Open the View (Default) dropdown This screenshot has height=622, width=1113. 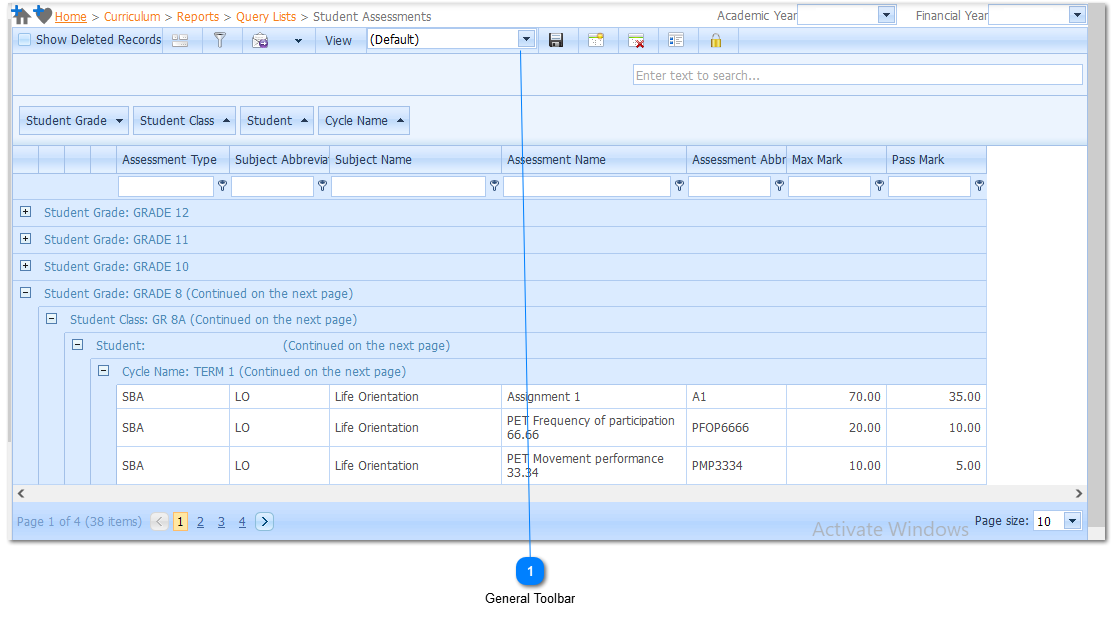pos(526,40)
